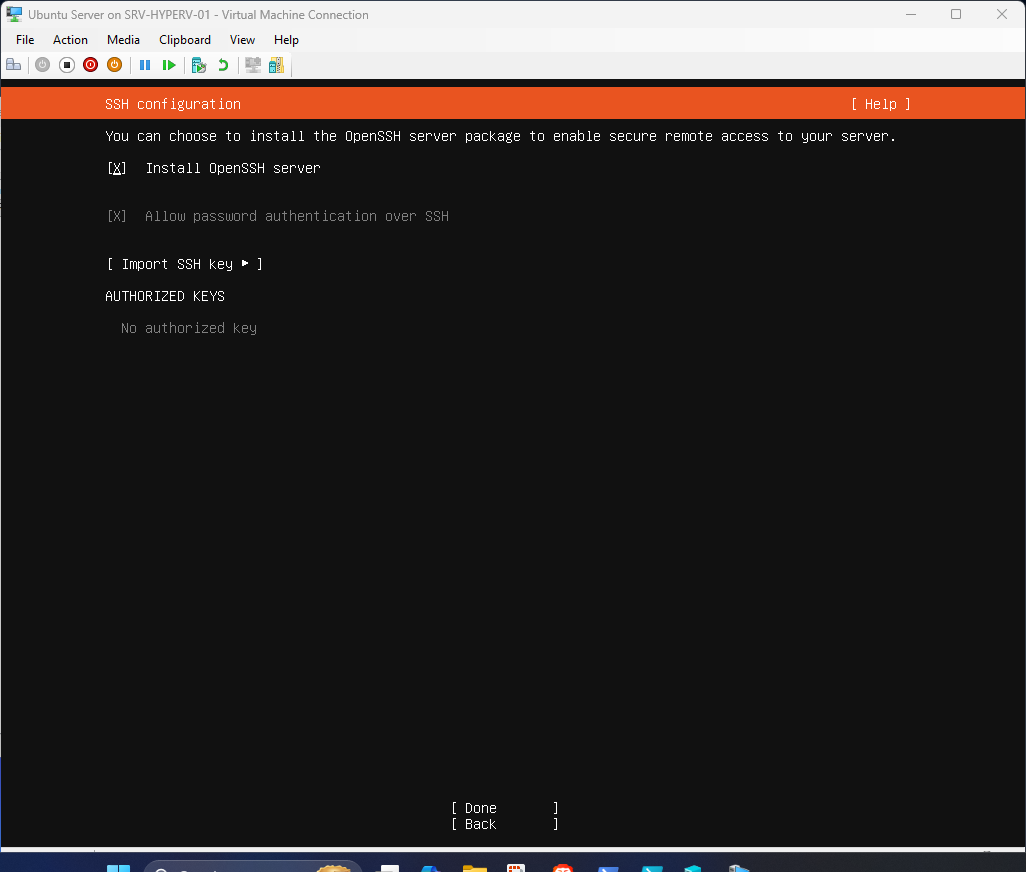This screenshot has height=872, width=1026.
Task: Pause the virtual machine
Action: tap(145, 64)
